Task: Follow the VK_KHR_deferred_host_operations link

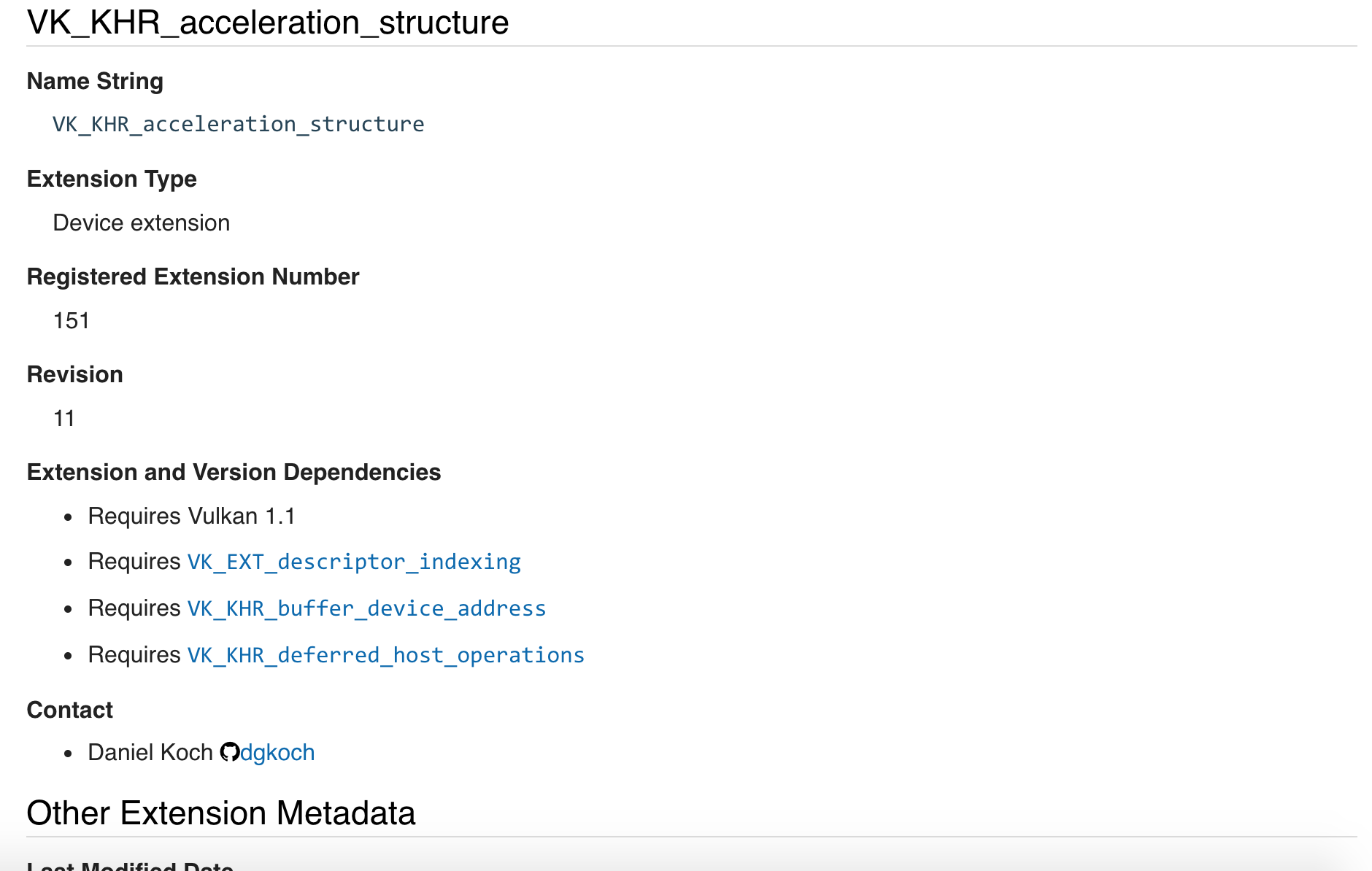Action: pyautogui.click(x=385, y=655)
